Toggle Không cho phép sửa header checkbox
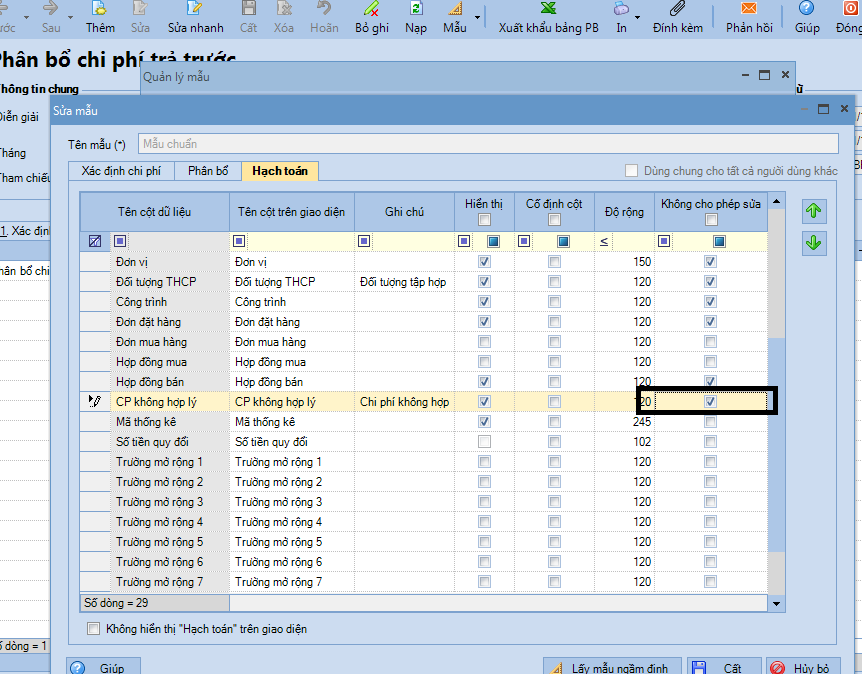This screenshot has height=674, width=862. coord(711,220)
